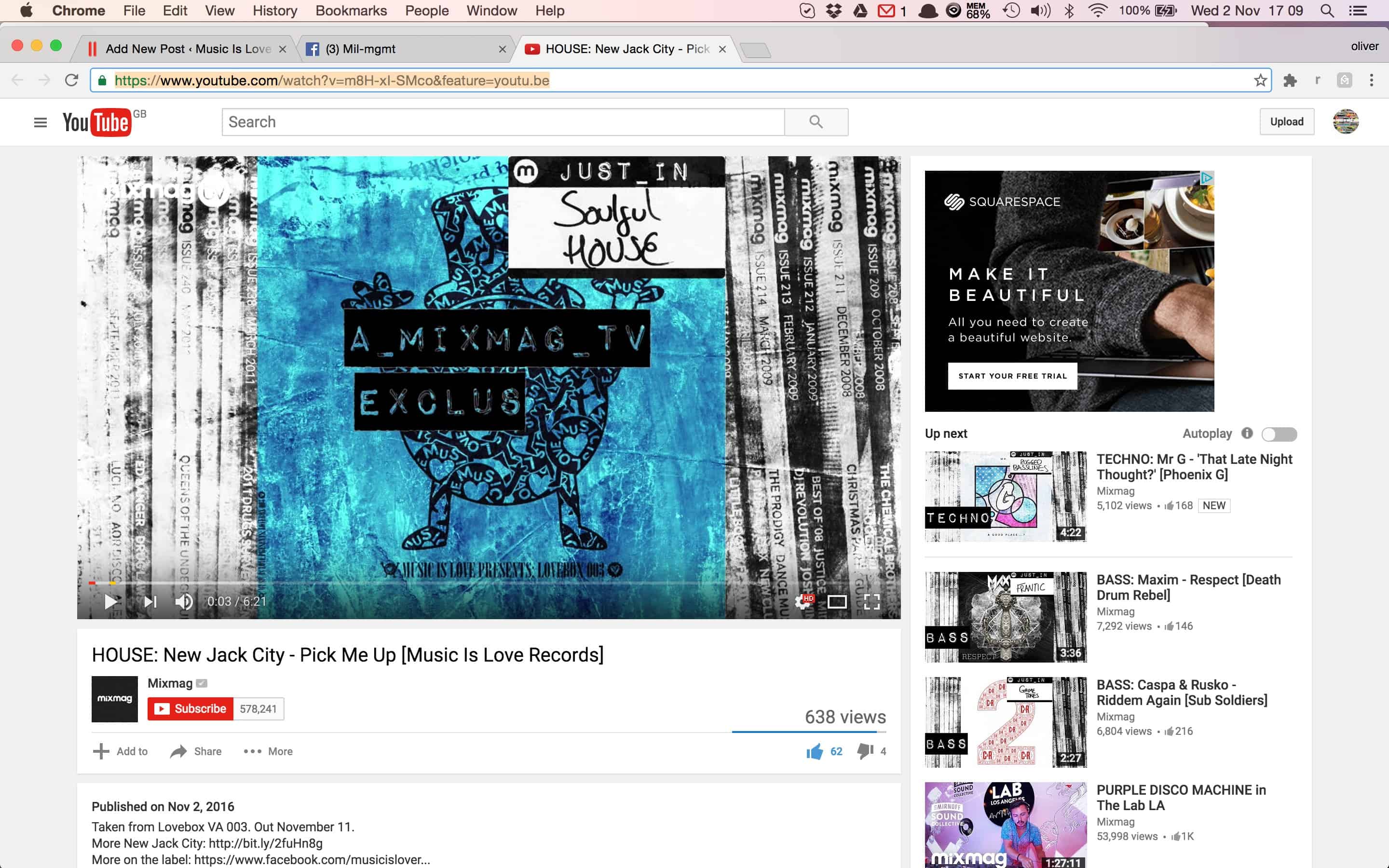Open the Share options
This screenshot has height=868, width=1389.
[x=196, y=751]
